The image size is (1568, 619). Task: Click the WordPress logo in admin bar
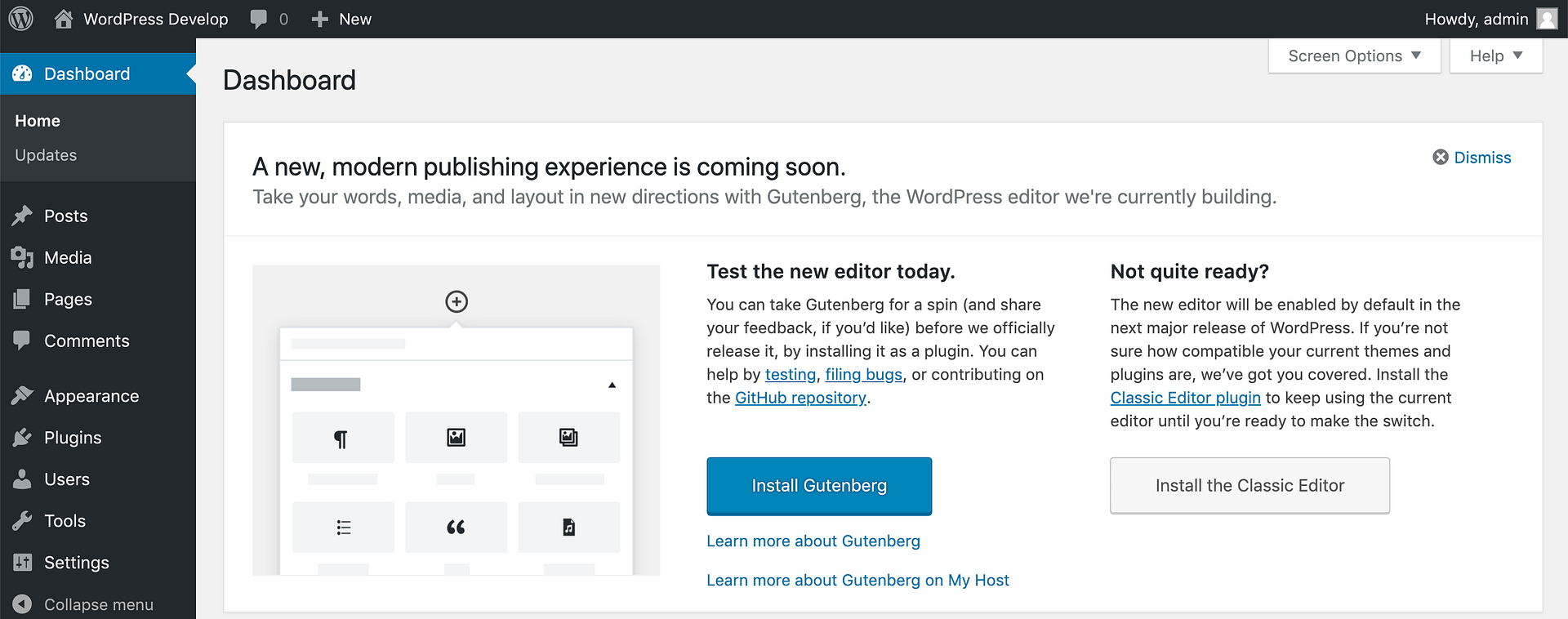[20, 19]
